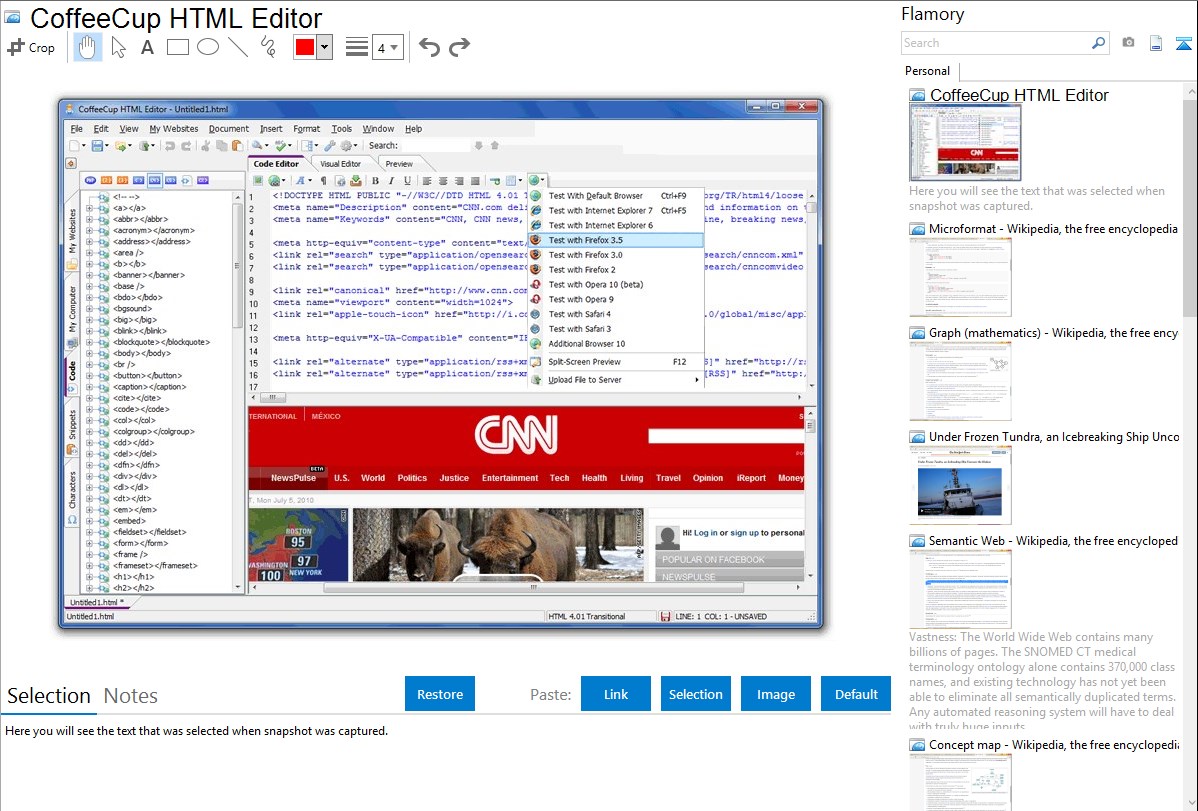Open the color picker dropdown arrow

click(x=325, y=47)
